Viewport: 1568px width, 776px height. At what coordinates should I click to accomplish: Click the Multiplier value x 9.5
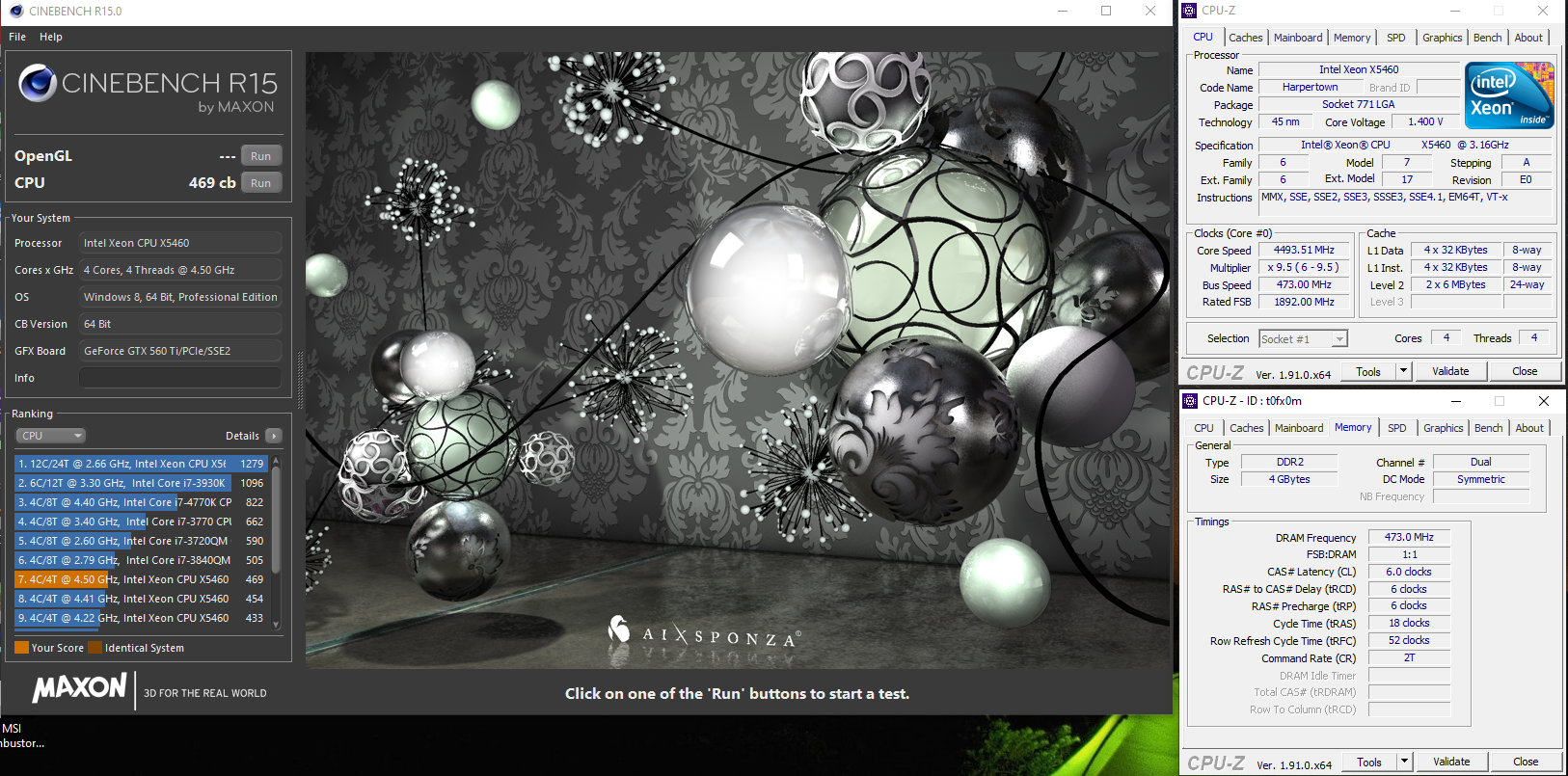click(x=1304, y=267)
